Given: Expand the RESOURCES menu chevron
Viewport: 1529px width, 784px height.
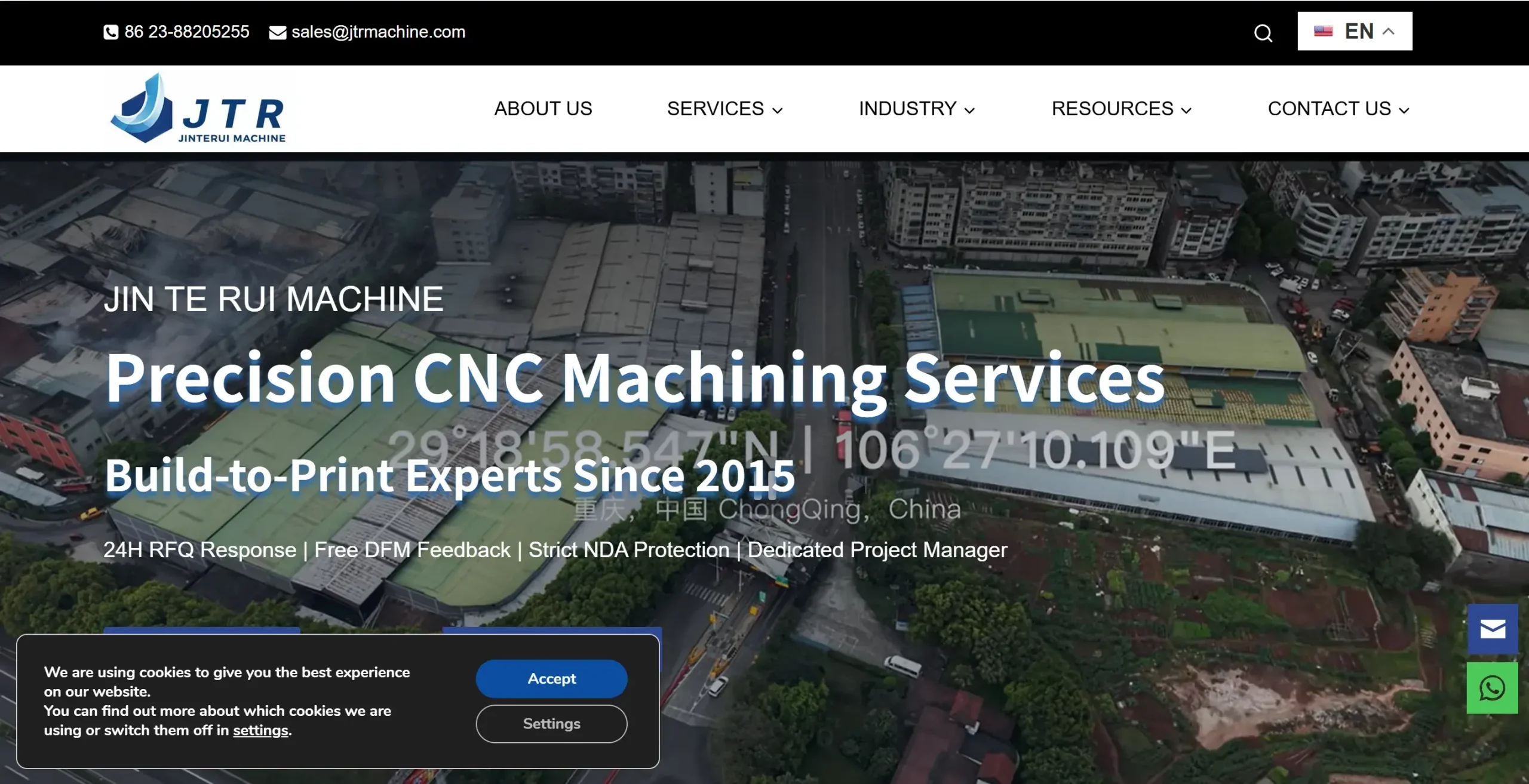Looking at the screenshot, I should [1186, 110].
